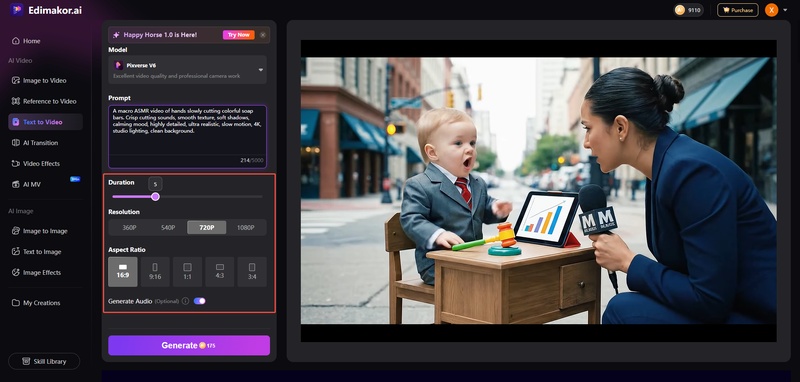Open the Pixverse V6 model dropdown

(187, 70)
